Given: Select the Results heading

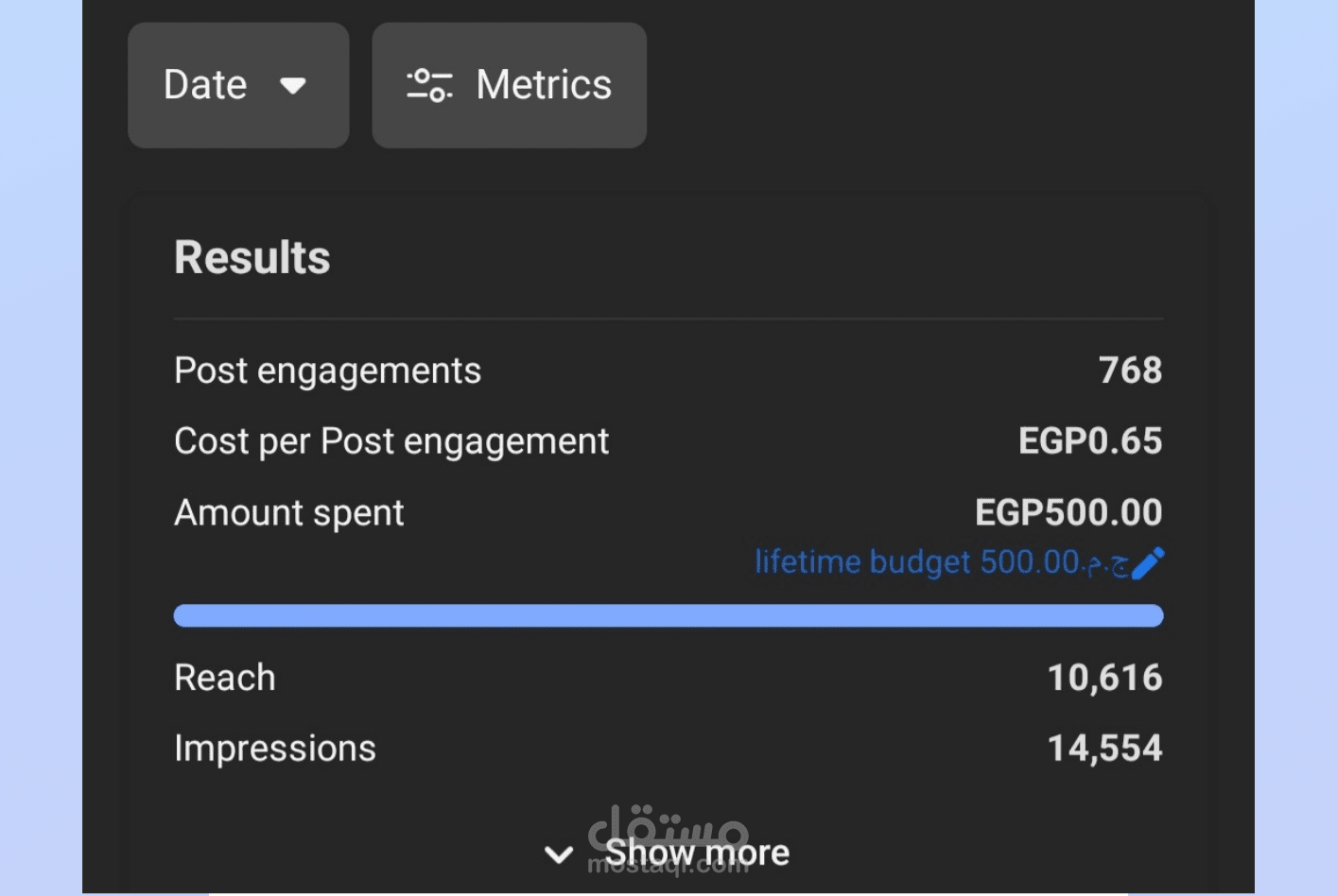Looking at the screenshot, I should tap(252, 257).
